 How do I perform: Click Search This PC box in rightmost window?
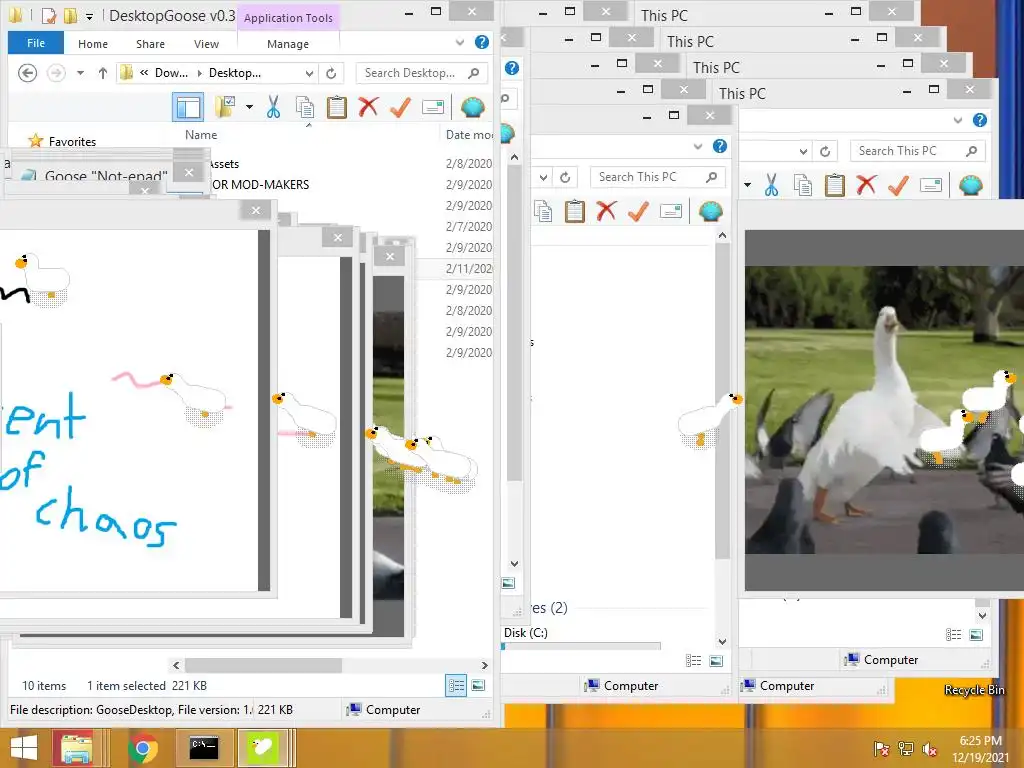(x=917, y=151)
